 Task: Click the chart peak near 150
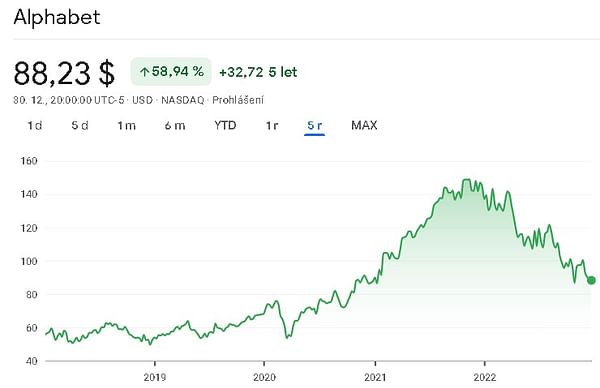click(x=466, y=179)
